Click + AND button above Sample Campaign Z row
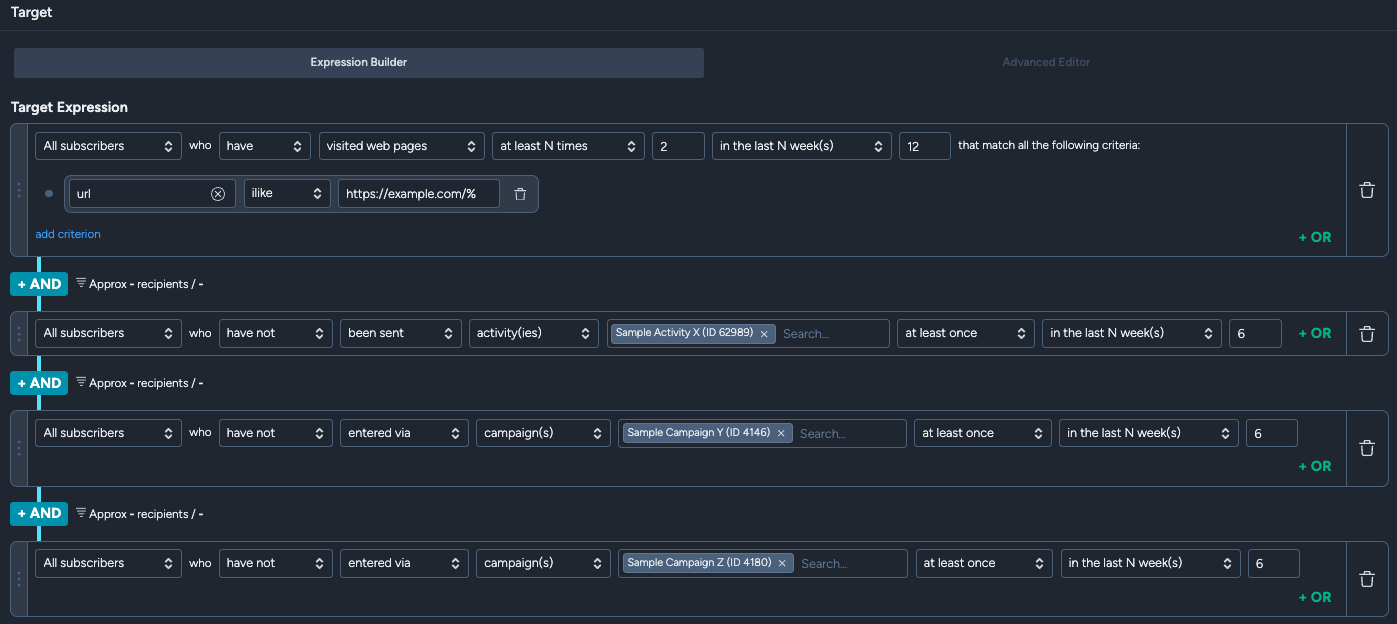Screen dimensions: 1397x624 coord(39,513)
